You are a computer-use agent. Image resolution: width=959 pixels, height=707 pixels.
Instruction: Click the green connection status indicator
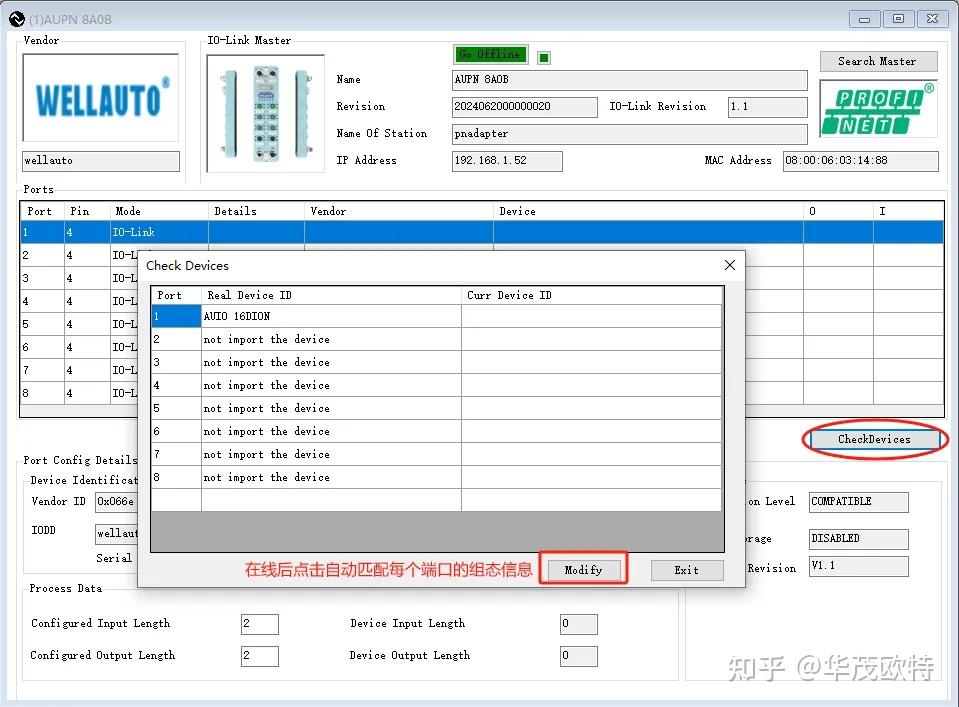pyautogui.click(x=543, y=57)
